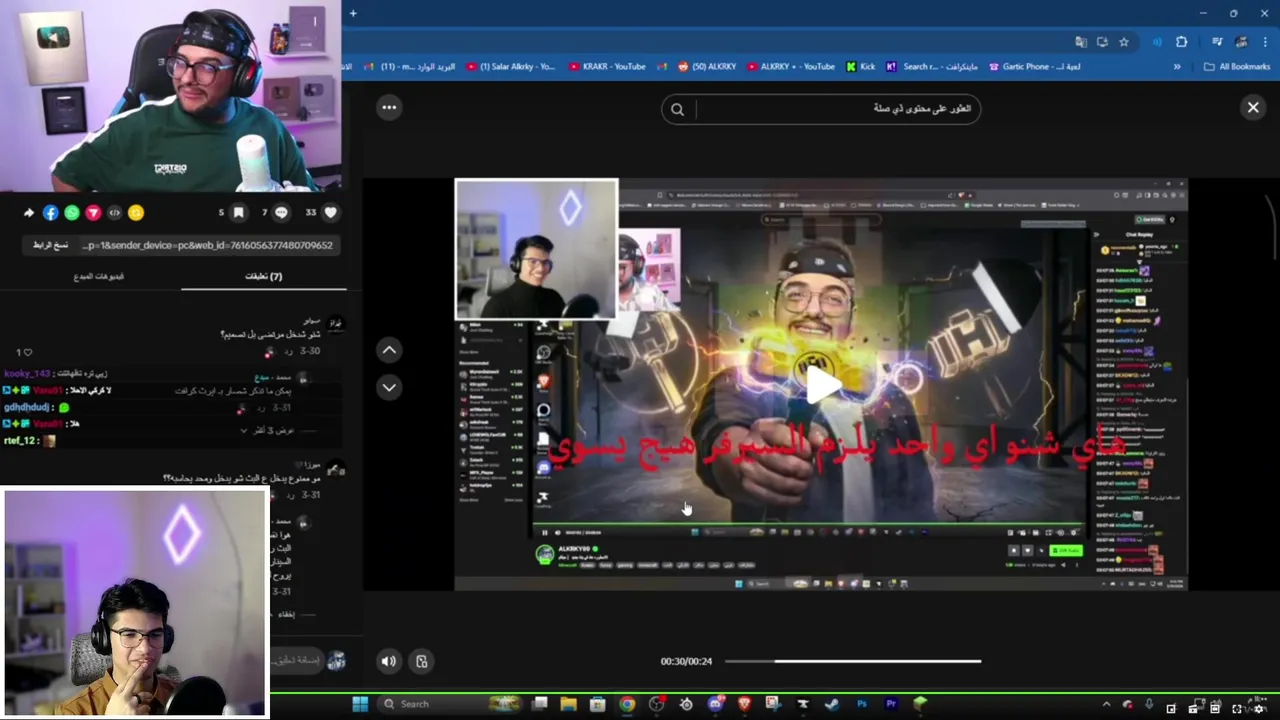Expand to show 3 more replies
Image resolution: width=1280 pixels, height=720 pixels.
(x=270, y=430)
